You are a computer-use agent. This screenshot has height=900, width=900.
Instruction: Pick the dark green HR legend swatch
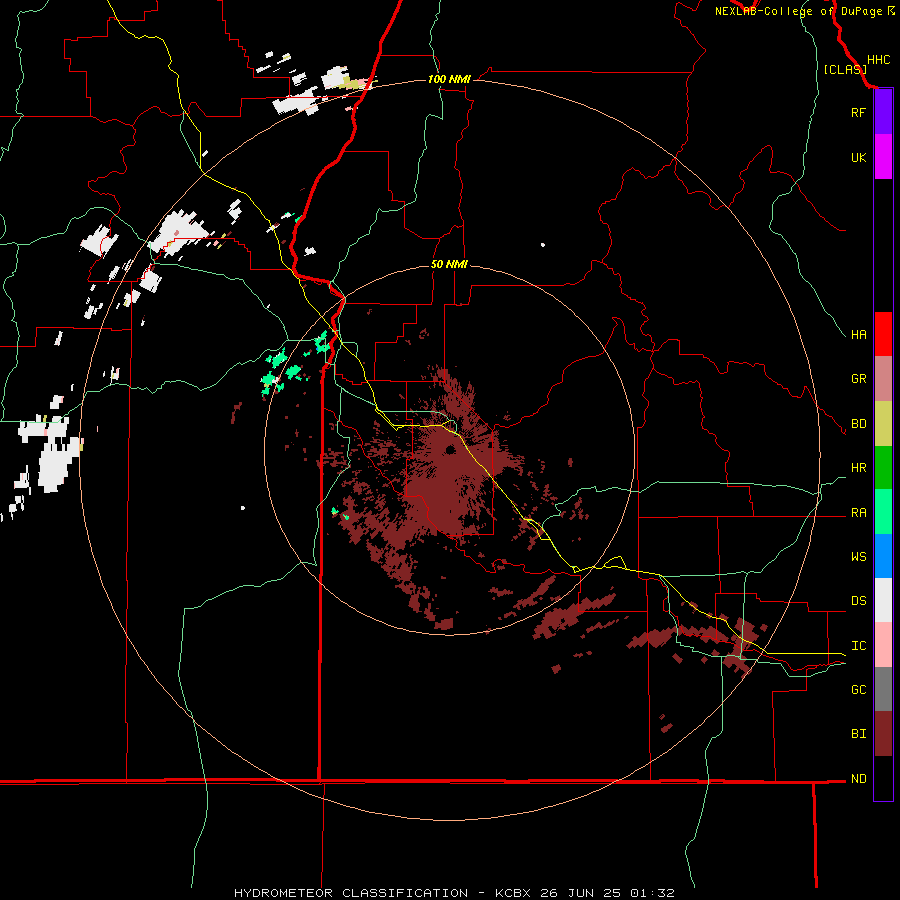883,468
